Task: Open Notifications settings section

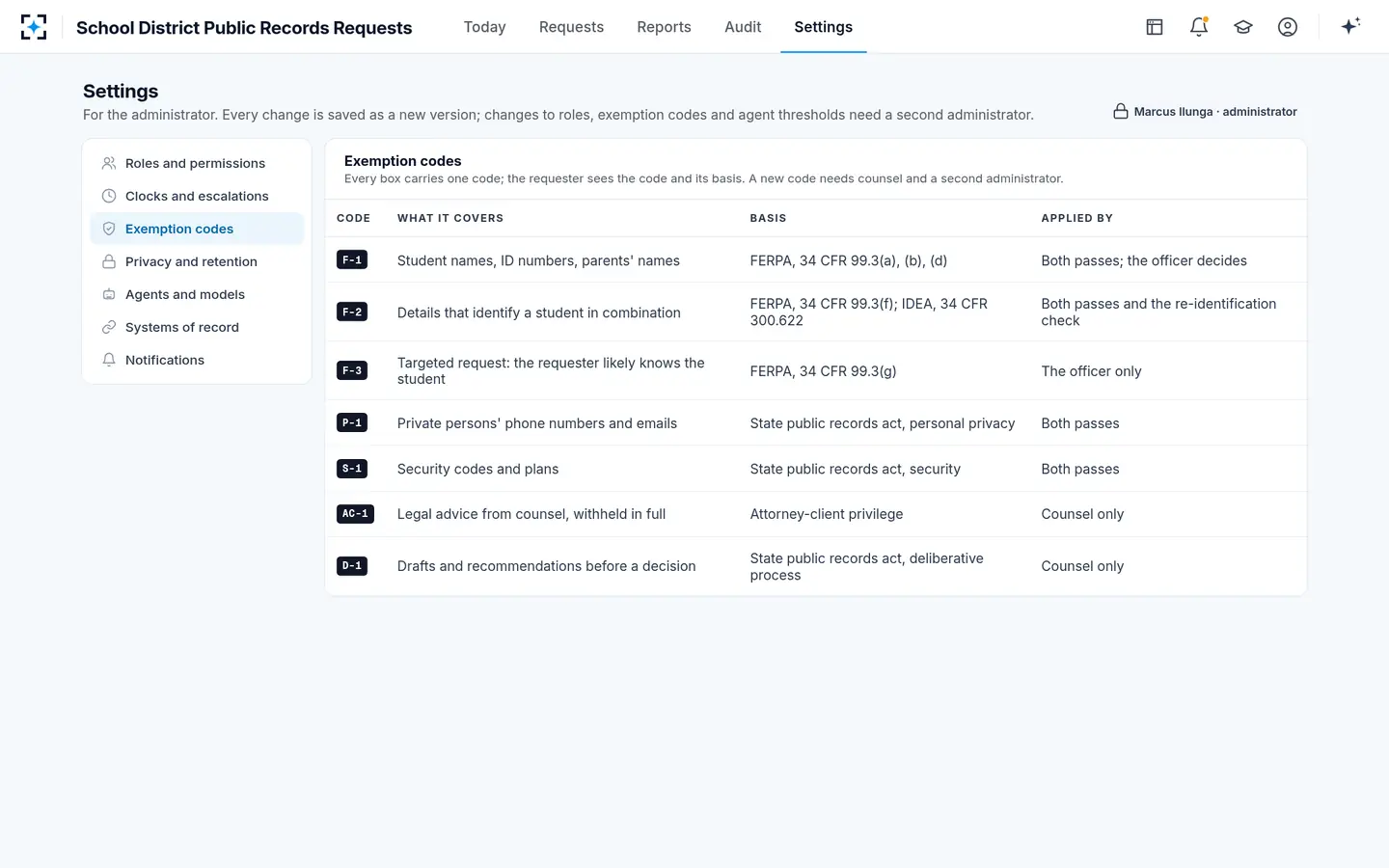Action: pos(197,360)
